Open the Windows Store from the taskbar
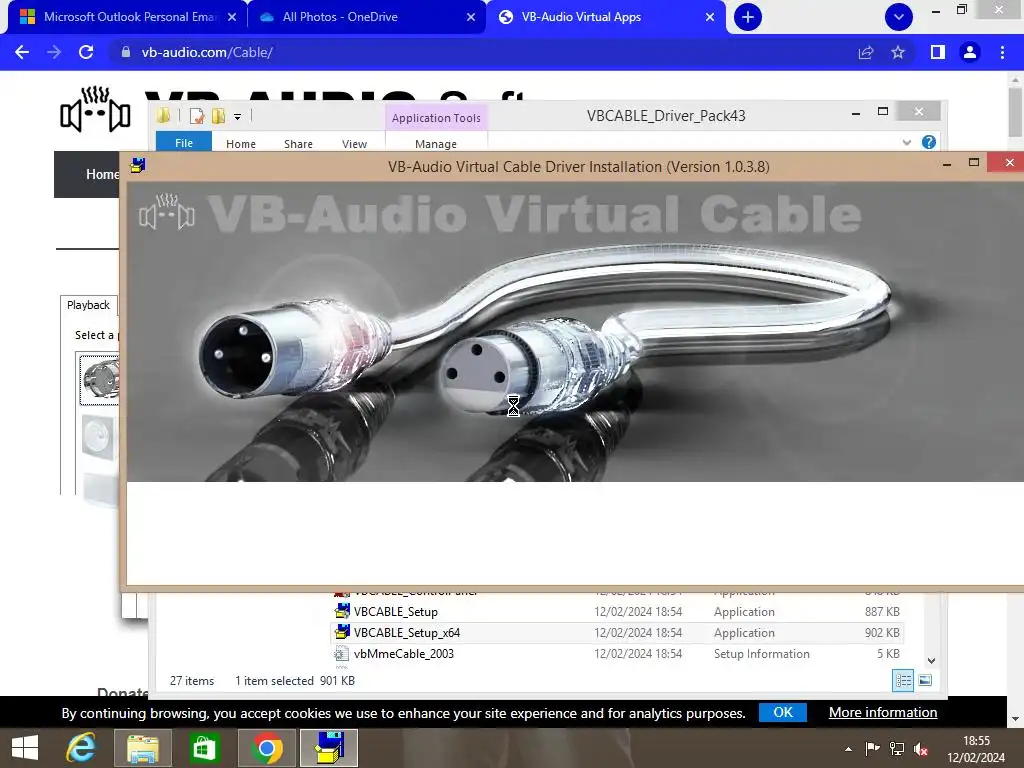This screenshot has width=1024, height=768. [x=204, y=748]
